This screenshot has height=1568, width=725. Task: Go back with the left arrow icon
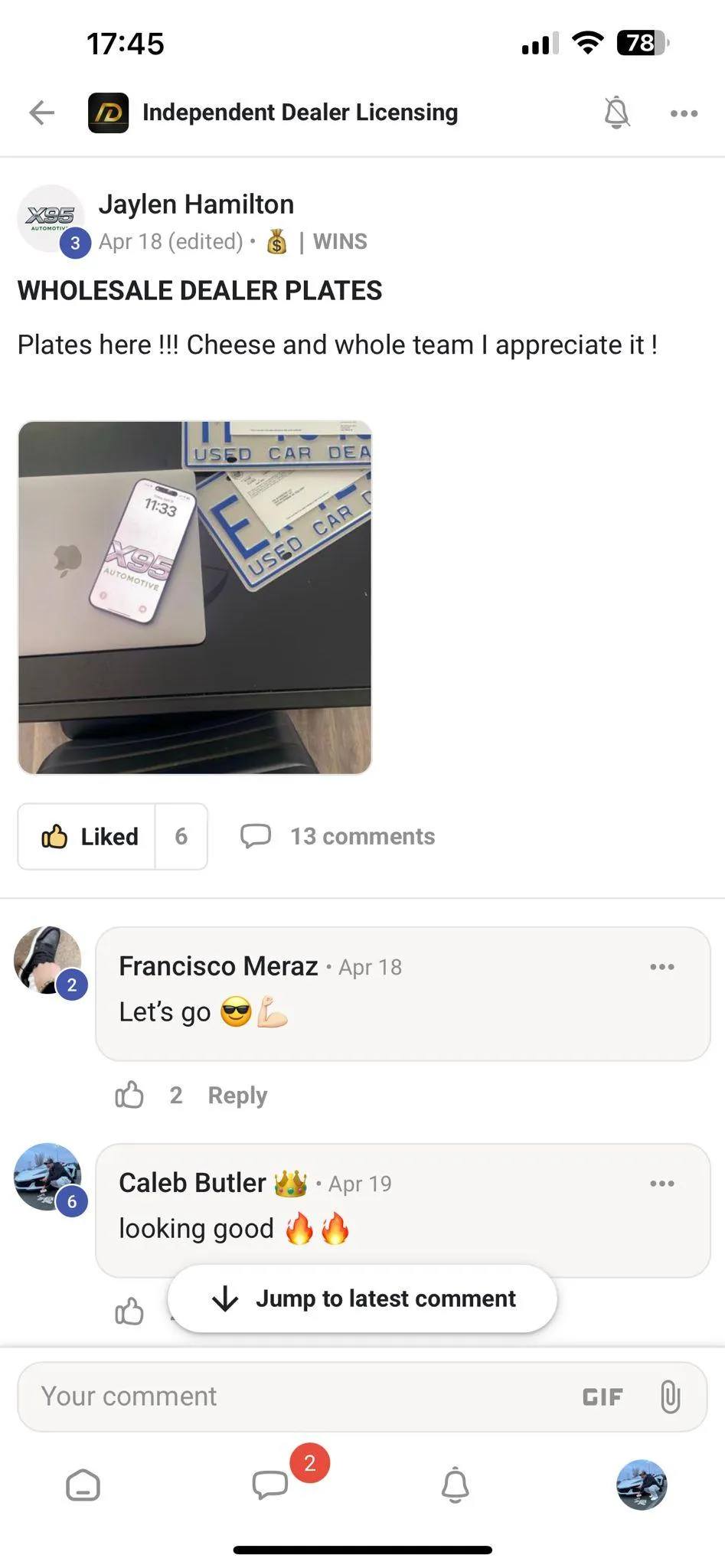coord(41,113)
